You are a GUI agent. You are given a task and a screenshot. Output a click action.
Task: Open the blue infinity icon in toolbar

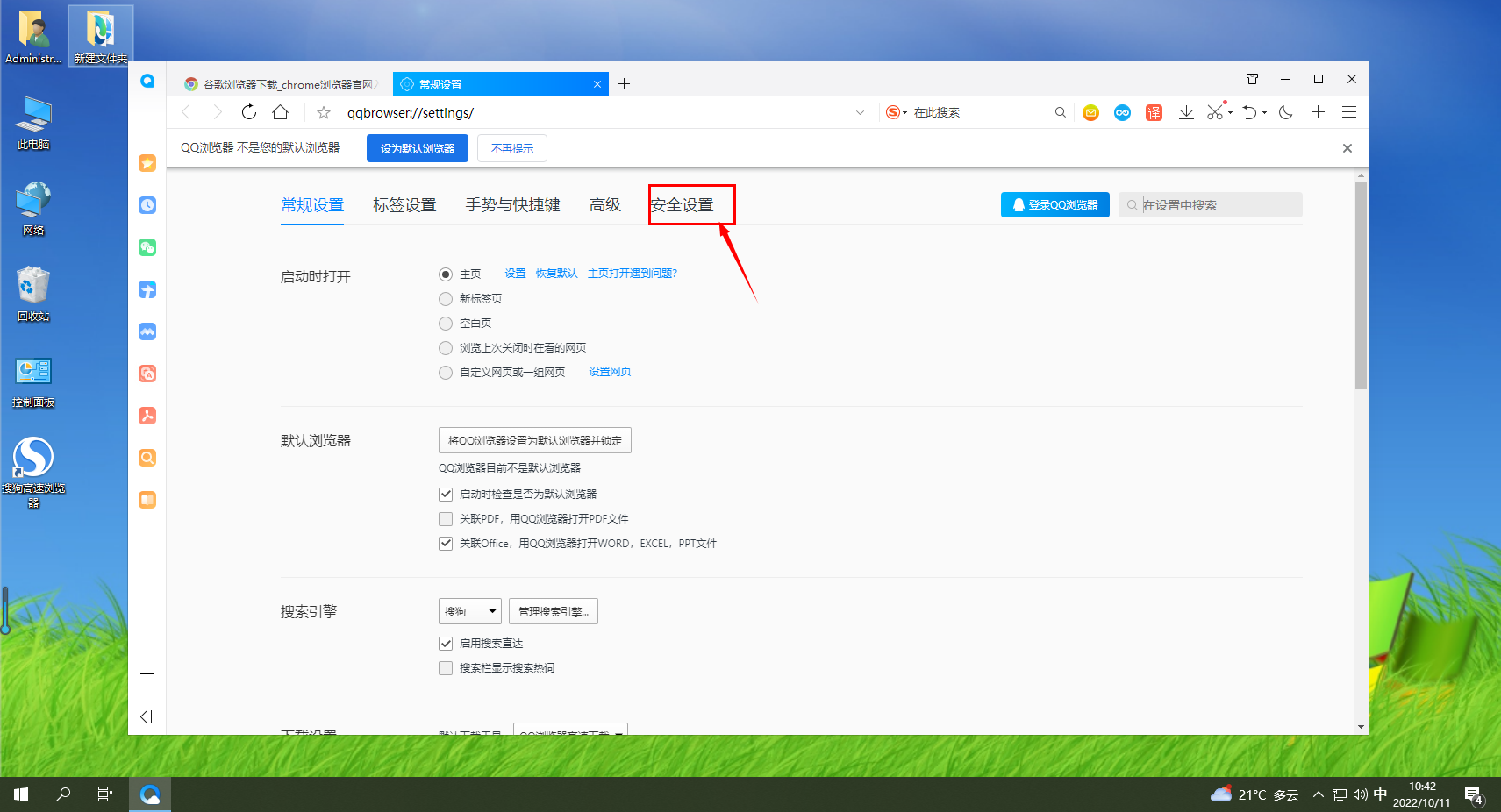click(x=1122, y=112)
